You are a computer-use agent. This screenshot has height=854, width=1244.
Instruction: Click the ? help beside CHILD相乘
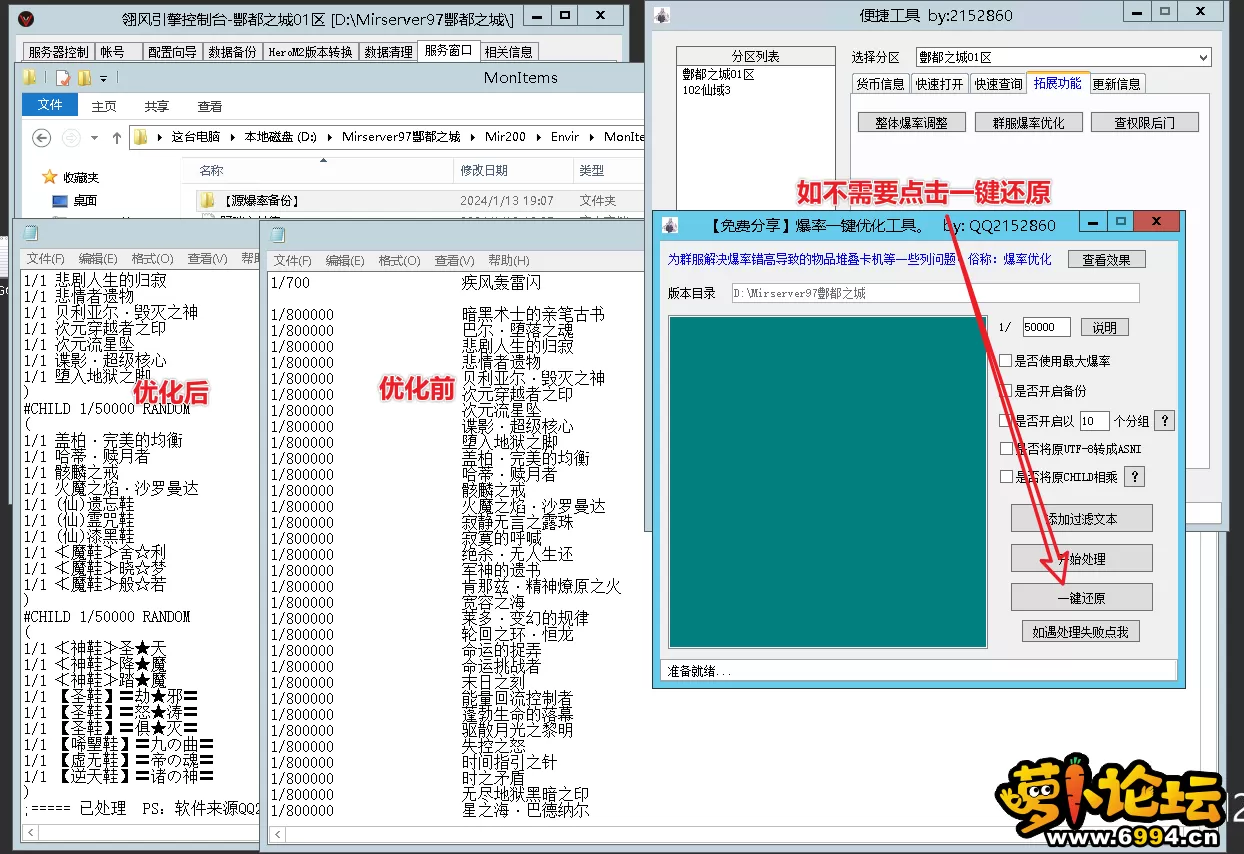(x=1134, y=477)
